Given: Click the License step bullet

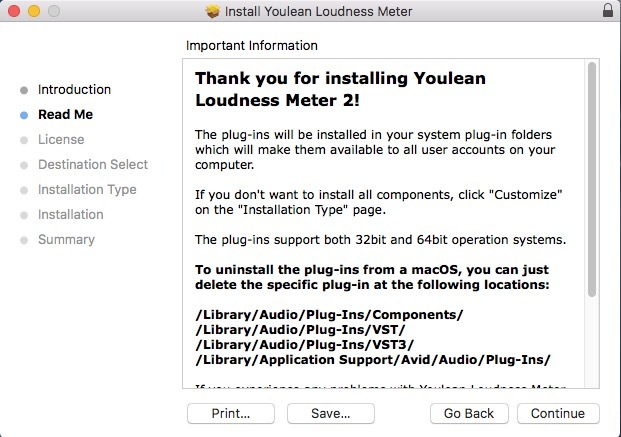Looking at the screenshot, I should 24,140.
